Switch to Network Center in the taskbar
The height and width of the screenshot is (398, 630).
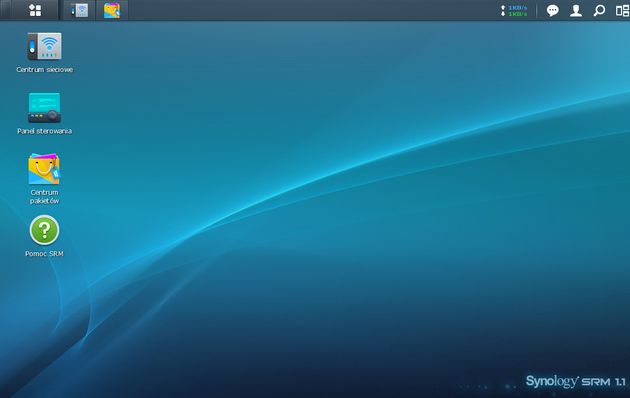pyautogui.click(x=79, y=10)
